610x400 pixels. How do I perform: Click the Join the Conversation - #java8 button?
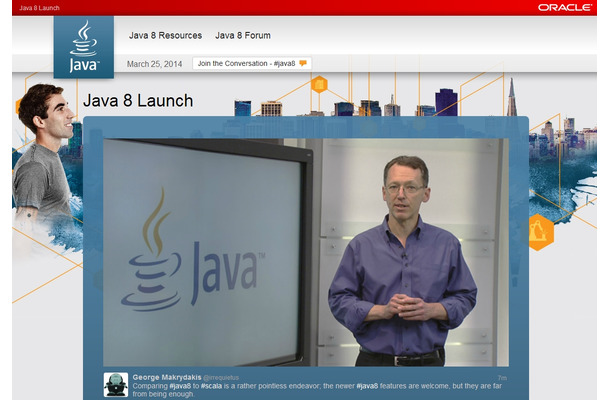[x=252, y=63]
